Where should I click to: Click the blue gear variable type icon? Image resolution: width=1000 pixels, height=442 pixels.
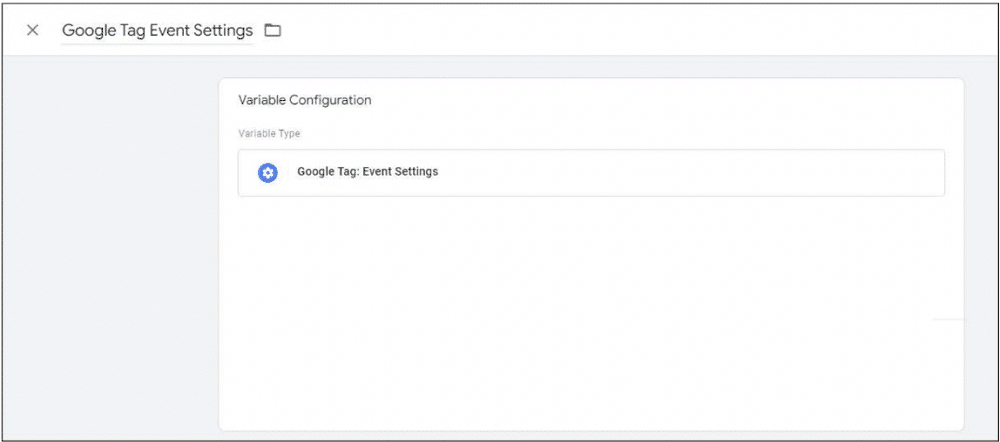268,172
